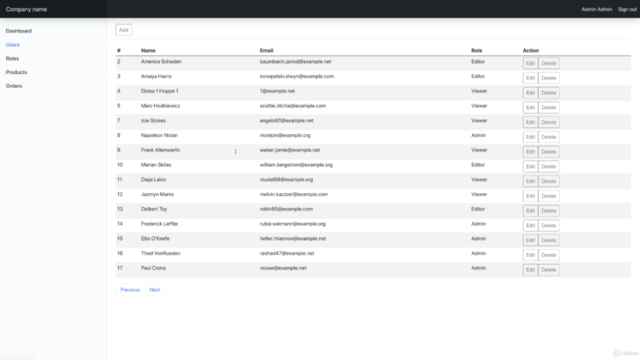Image resolution: width=640 pixels, height=360 pixels.
Task: Open Products from the sidebar
Action: 16,72
